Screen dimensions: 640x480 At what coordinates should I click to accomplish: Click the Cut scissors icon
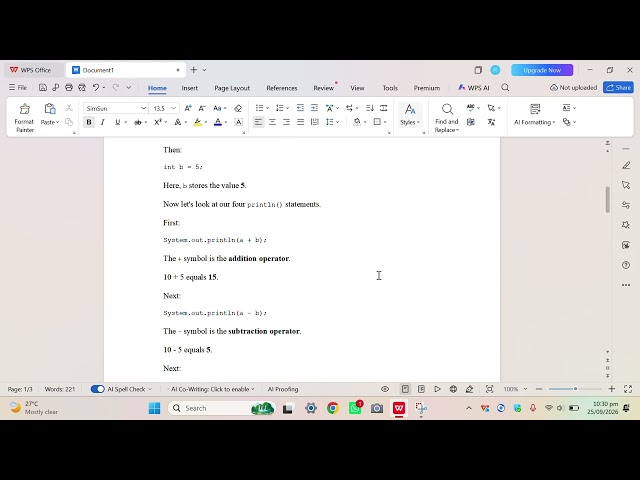point(69,108)
